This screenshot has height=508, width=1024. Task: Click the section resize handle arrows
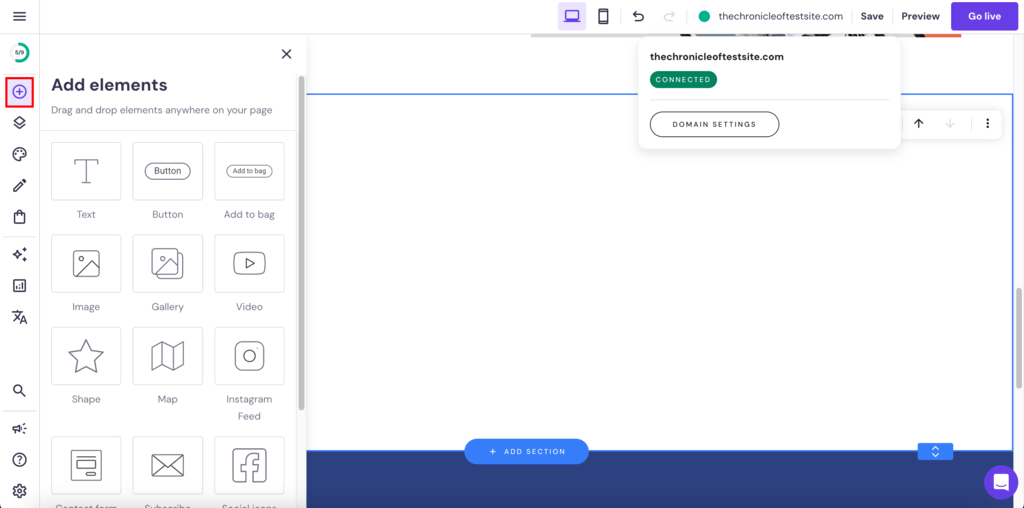pos(935,452)
